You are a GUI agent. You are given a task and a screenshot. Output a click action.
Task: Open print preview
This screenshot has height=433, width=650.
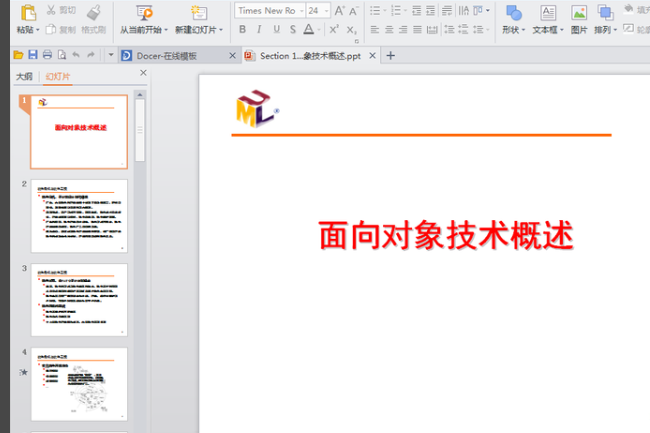click(62, 55)
